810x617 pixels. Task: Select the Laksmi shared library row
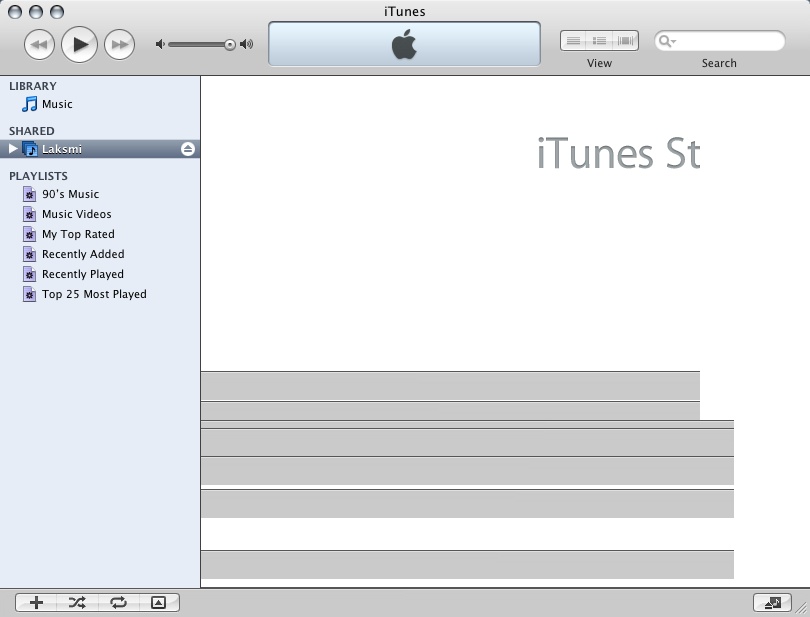click(100, 149)
